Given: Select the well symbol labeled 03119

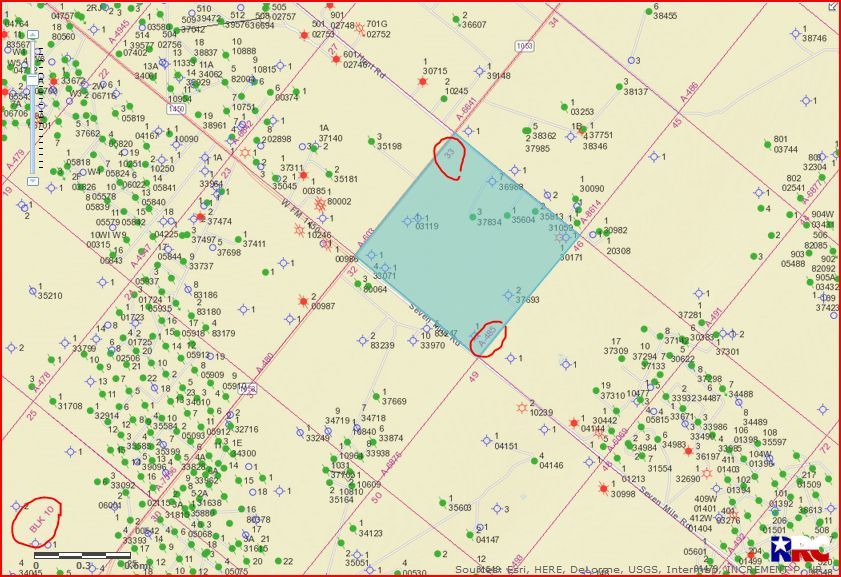Looking at the screenshot, I should [x=407, y=220].
